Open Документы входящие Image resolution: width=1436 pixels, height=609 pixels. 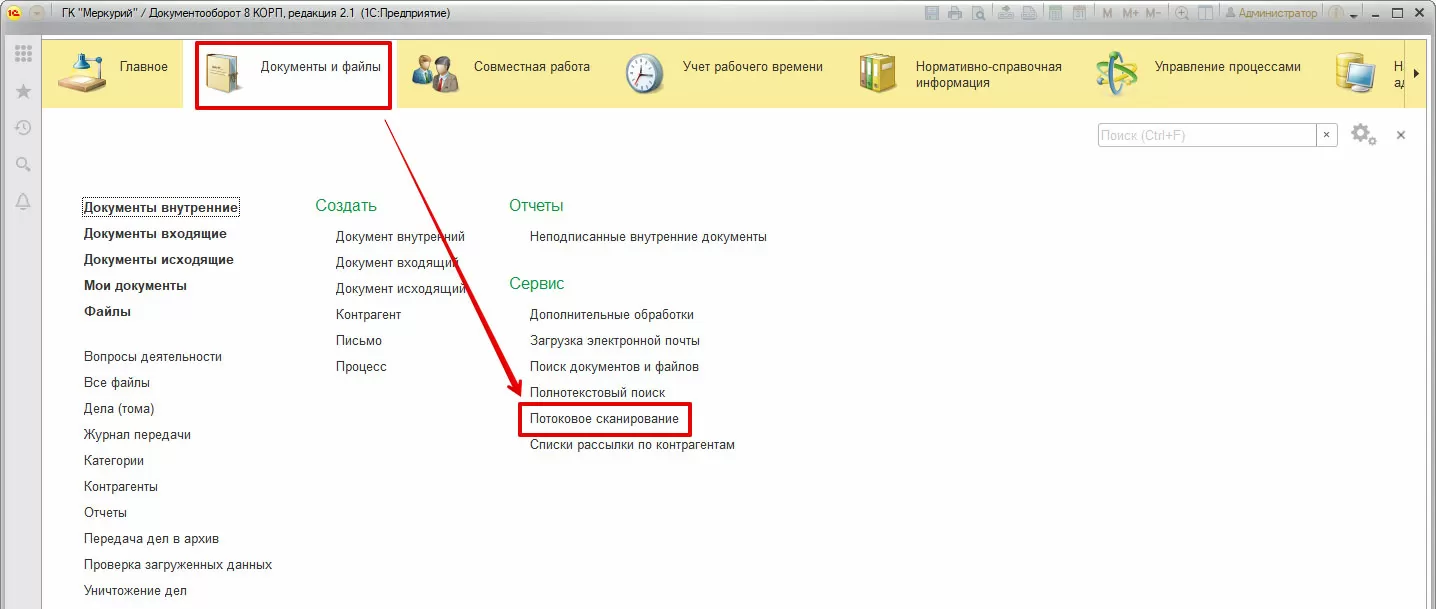coord(155,234)
